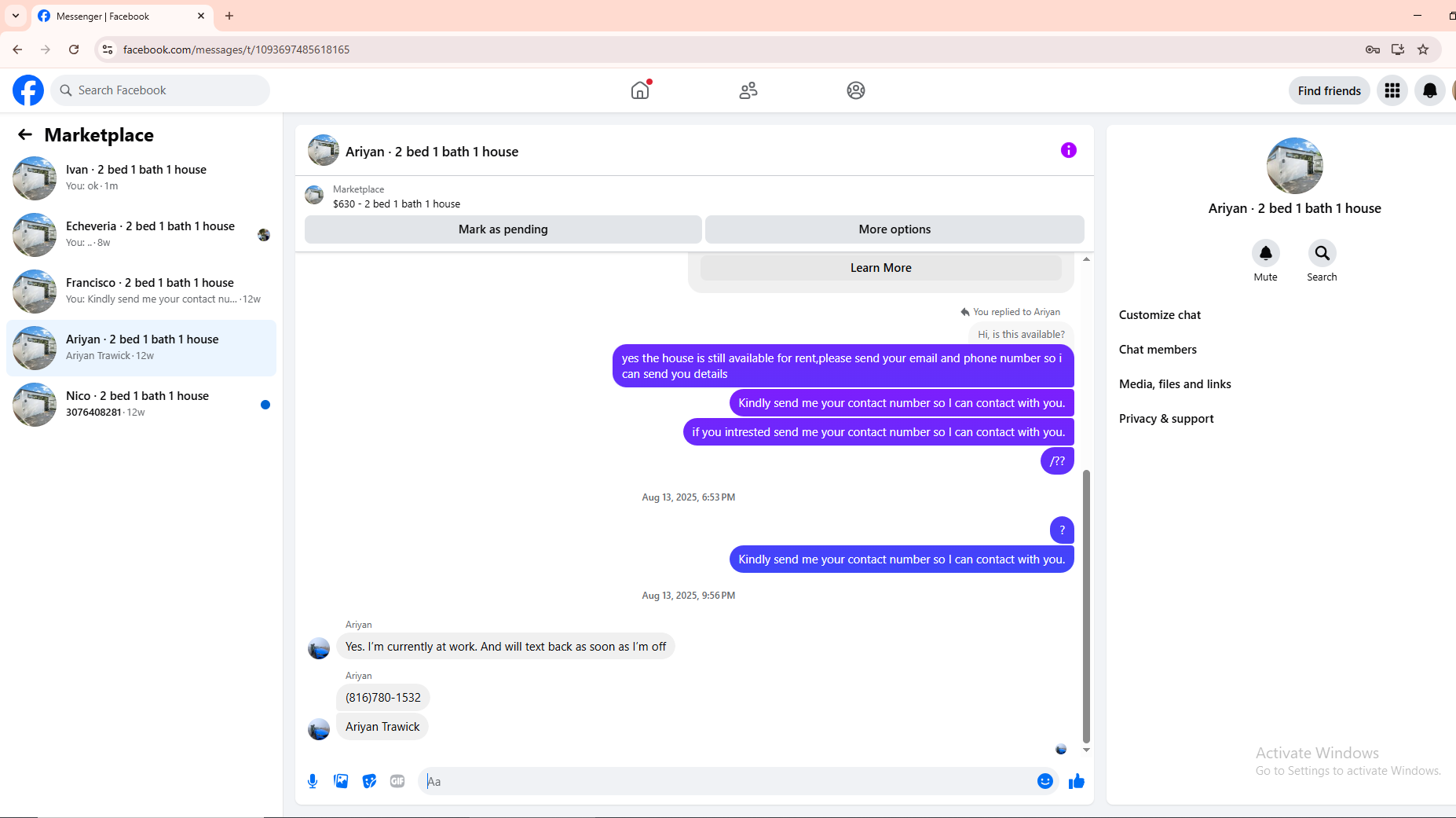Open a new browser tab
The height and width of the screenshot is (818, 1456).
(x=229, y=16)
